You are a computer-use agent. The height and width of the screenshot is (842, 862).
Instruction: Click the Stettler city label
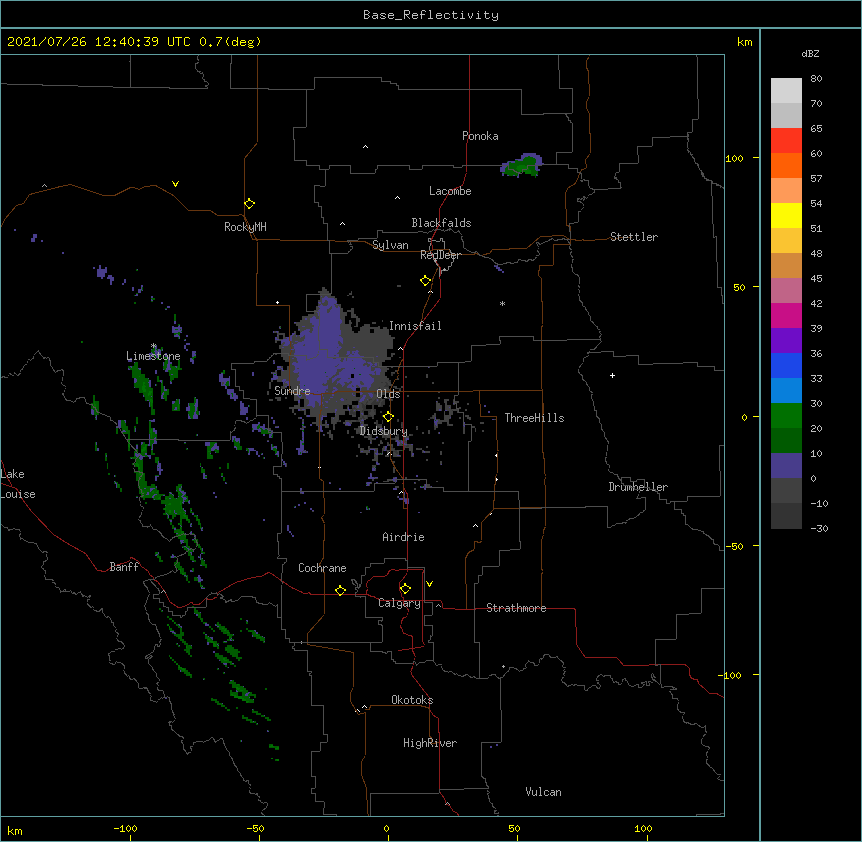634,237
